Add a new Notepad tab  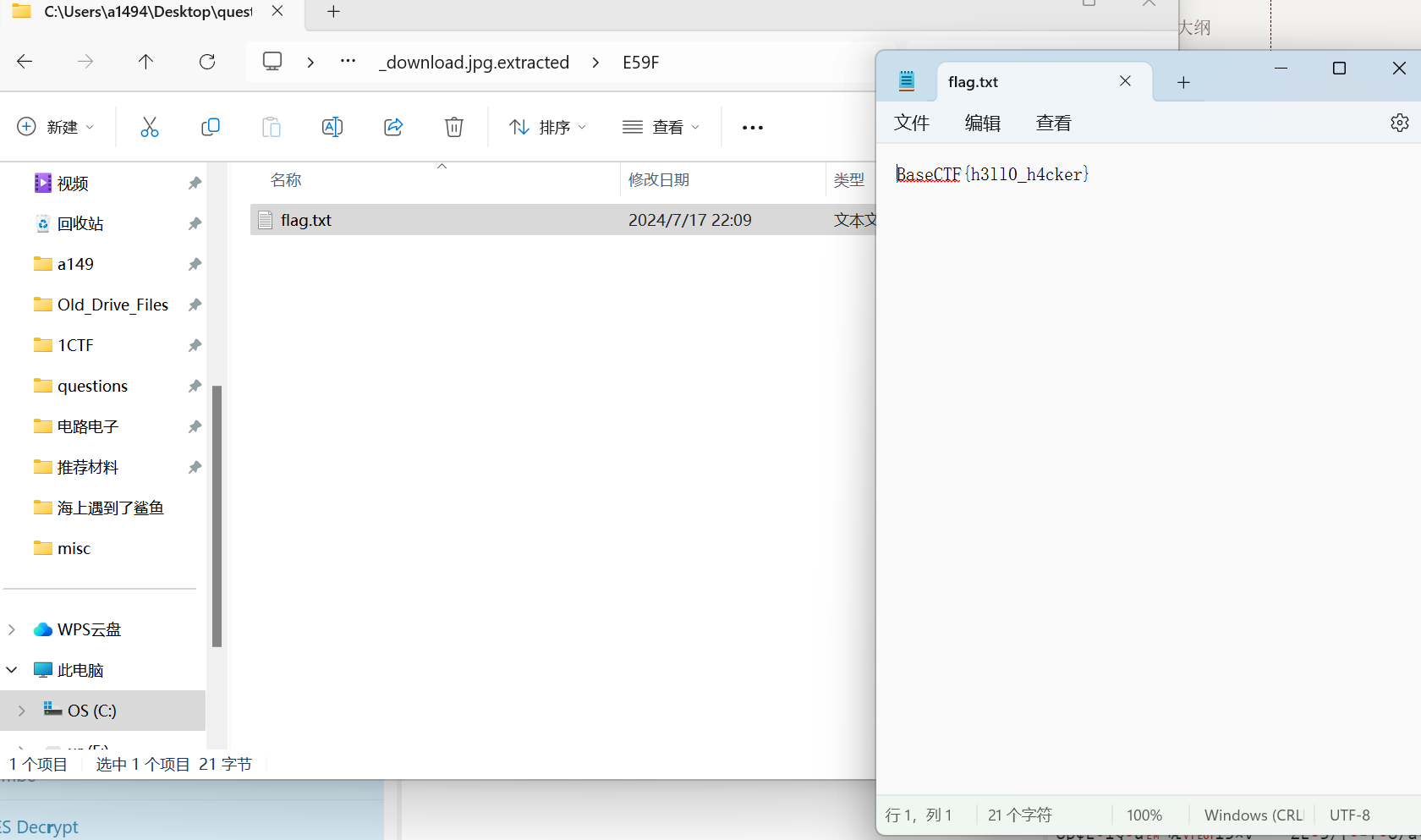[1183, 82]
